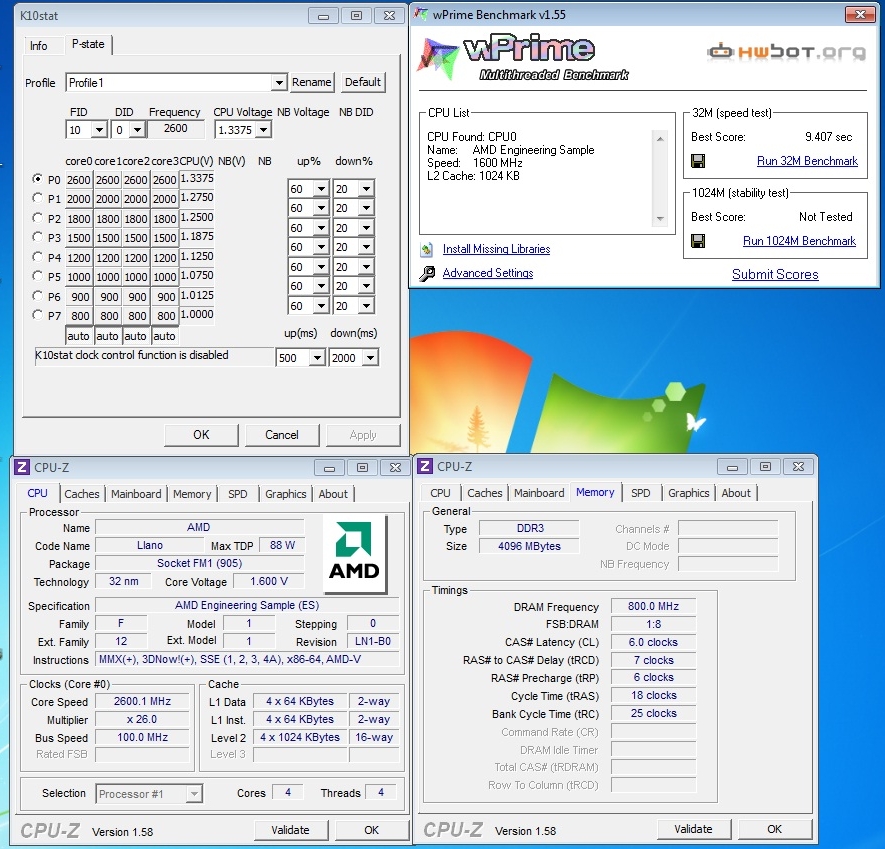Maximize the K10stat window
The width and height of the screenshot is (885, 849).
(x=356, y=16)
